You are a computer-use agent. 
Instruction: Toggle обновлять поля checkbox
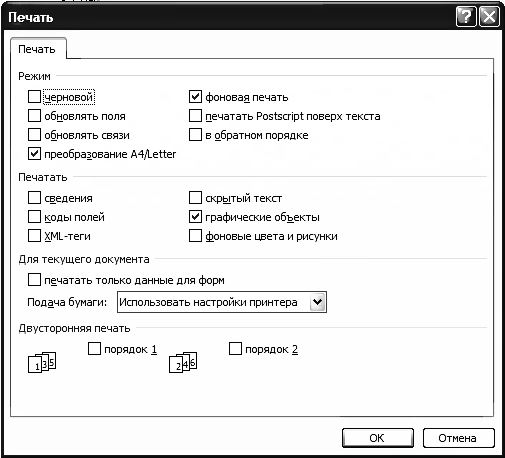pyautogui.click(x=34, y=116)
